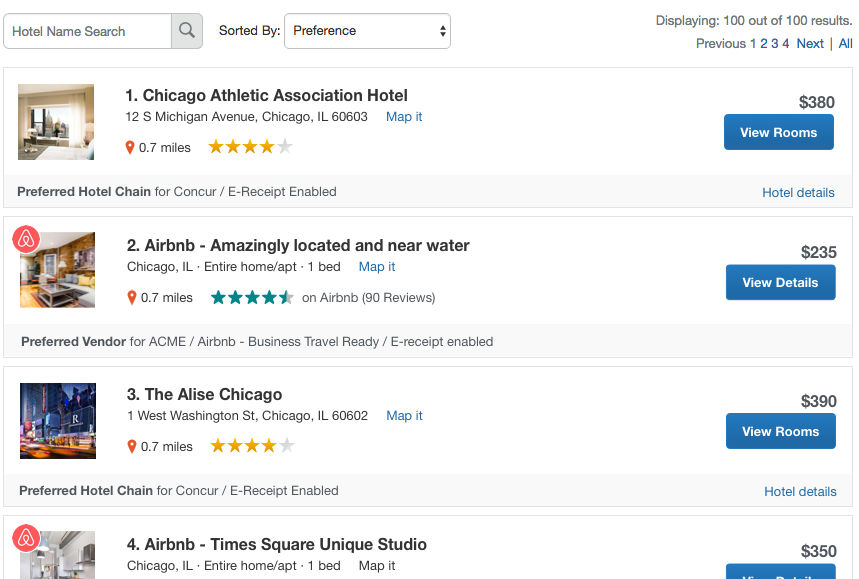Open the Sorted By Preference dropdown
859x579 pixels.
pos(367,31)
